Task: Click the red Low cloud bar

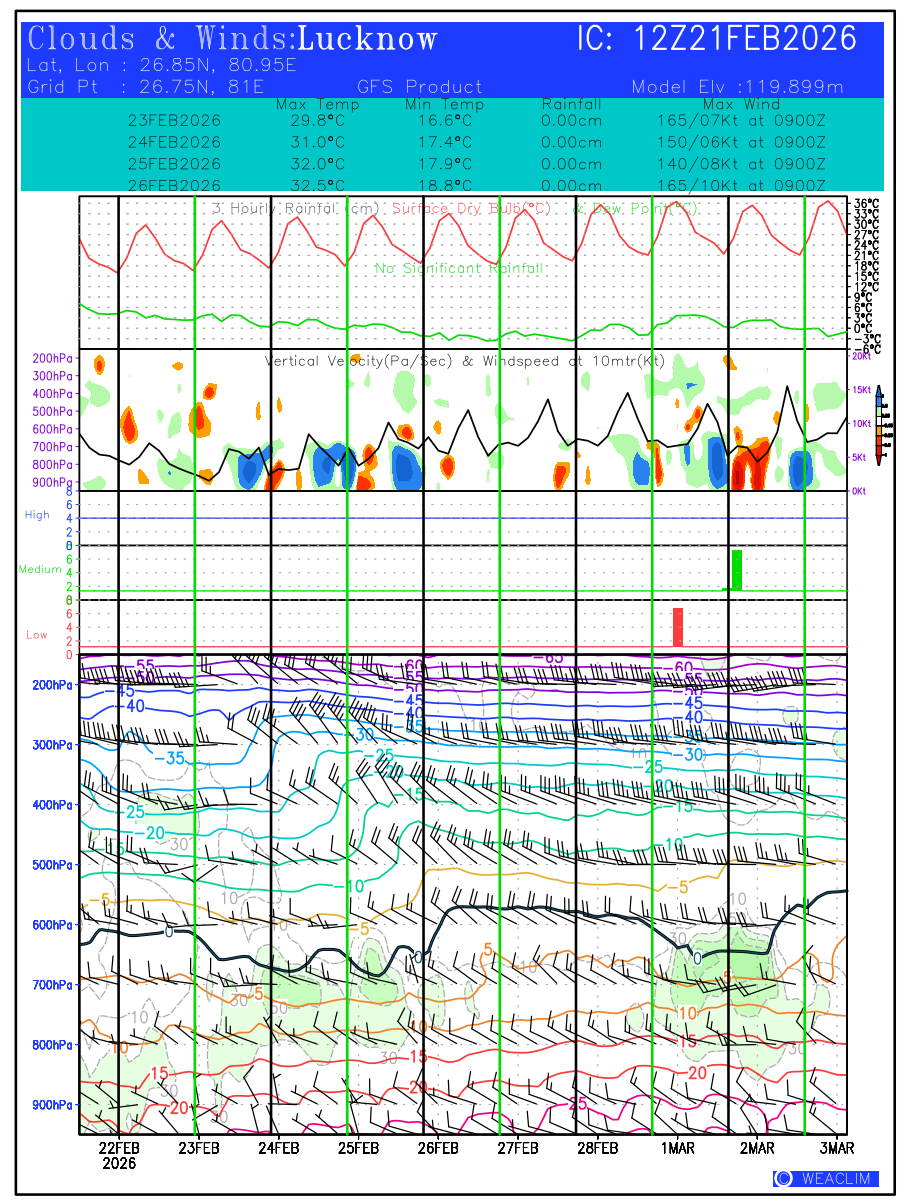Action: coord(678,627)
